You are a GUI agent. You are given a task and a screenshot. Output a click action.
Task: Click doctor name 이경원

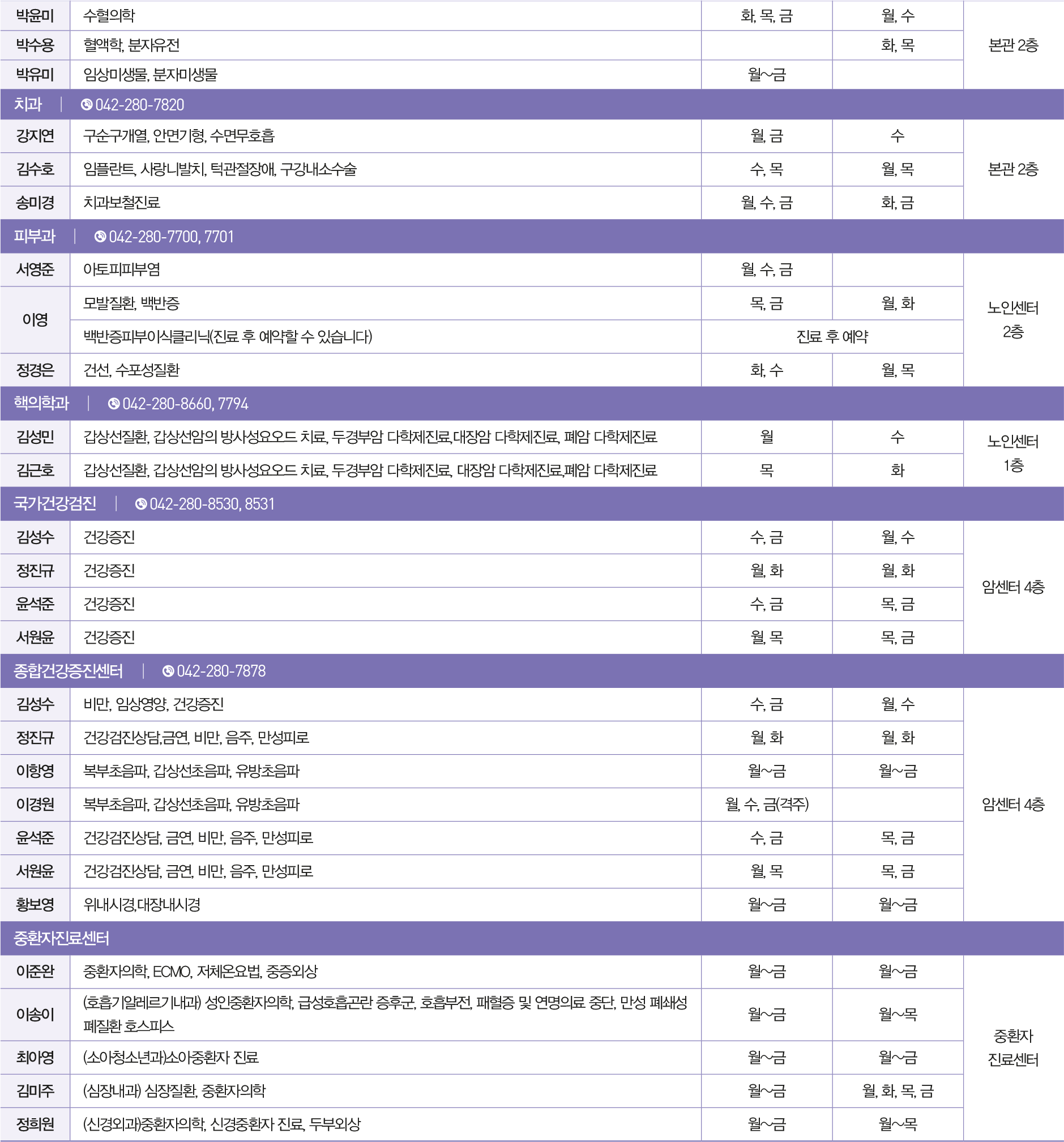[x=35, y=804]
